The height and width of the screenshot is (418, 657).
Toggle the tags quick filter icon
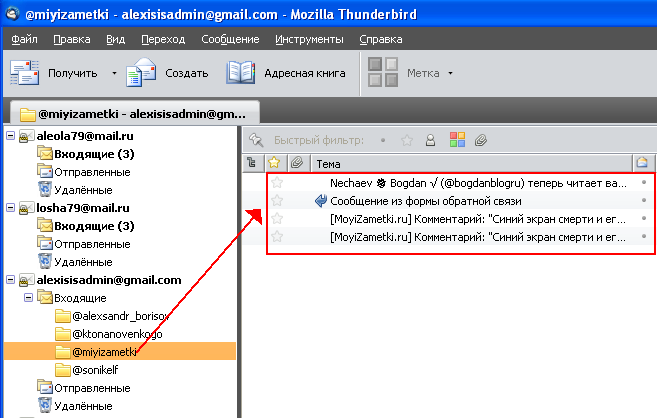457,140
